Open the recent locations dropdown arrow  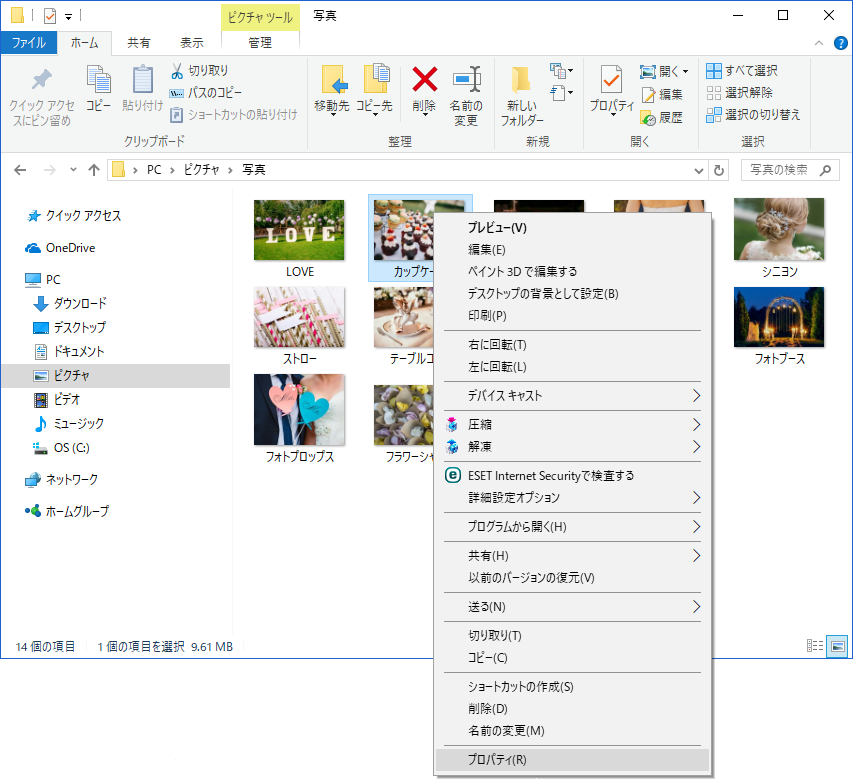73,170
